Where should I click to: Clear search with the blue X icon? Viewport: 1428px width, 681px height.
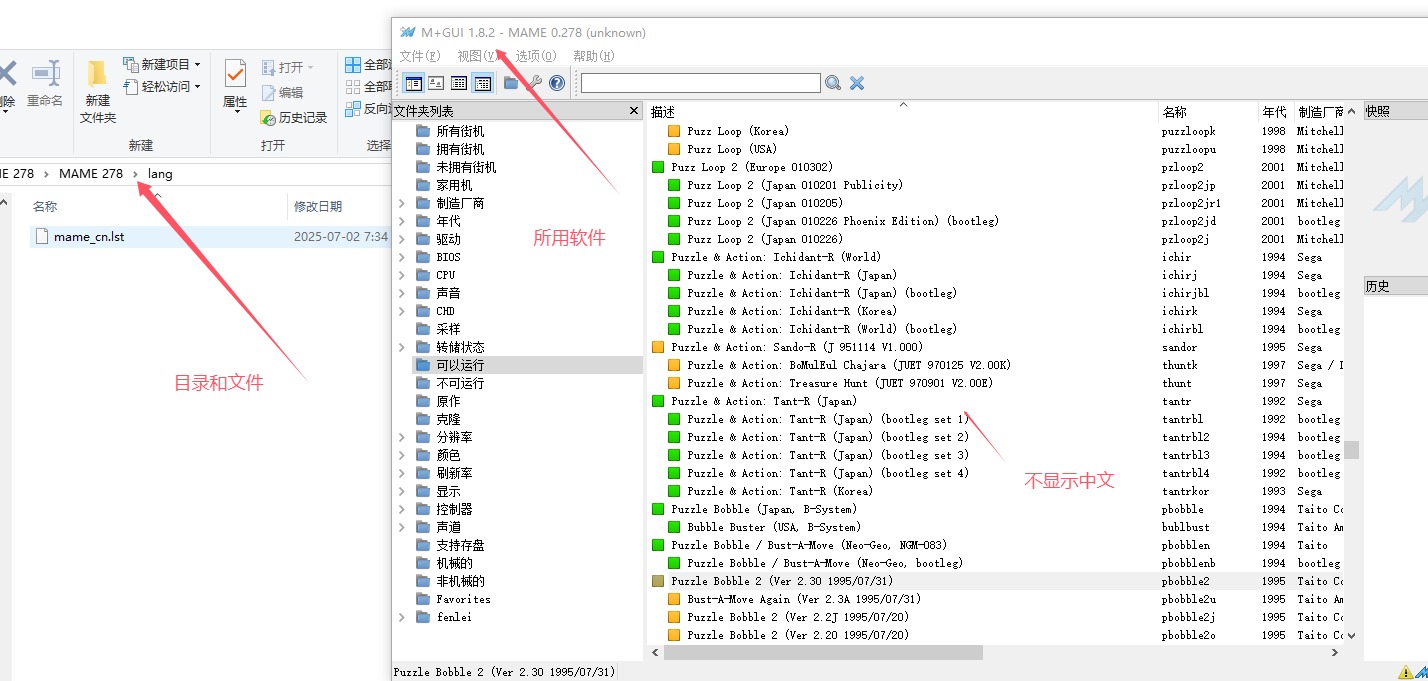tap(857, 83)
